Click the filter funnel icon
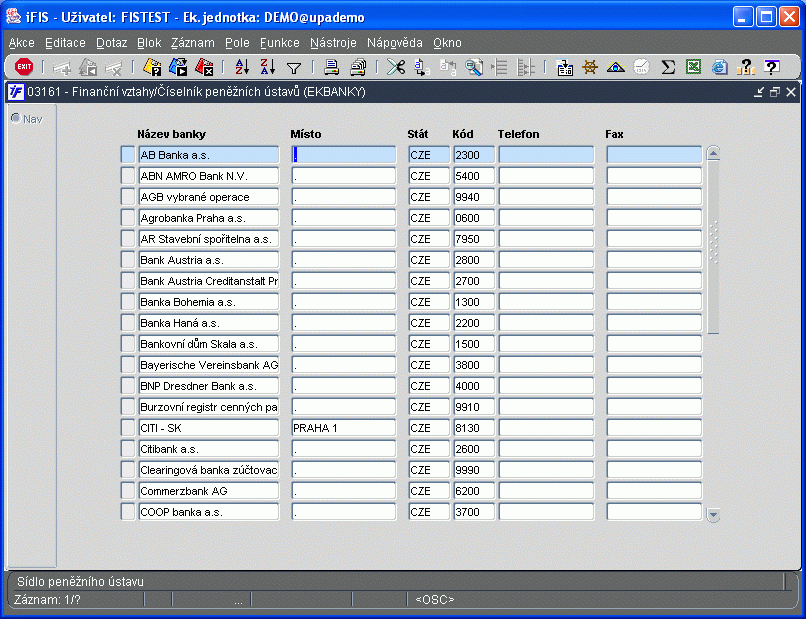 point(294,68)
